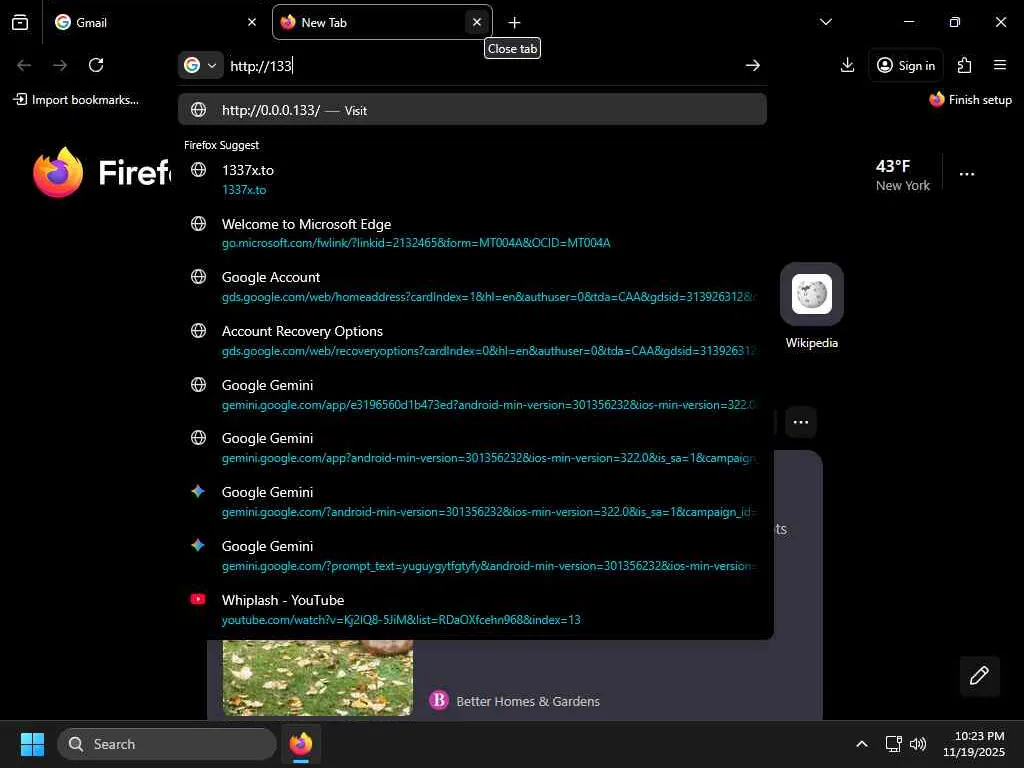The width and height of the screenshot is (1024, 768).
Task: Select Welcome to Microsoft Edge suggestion
Action: pyautogui.click(x=472, y=233)
